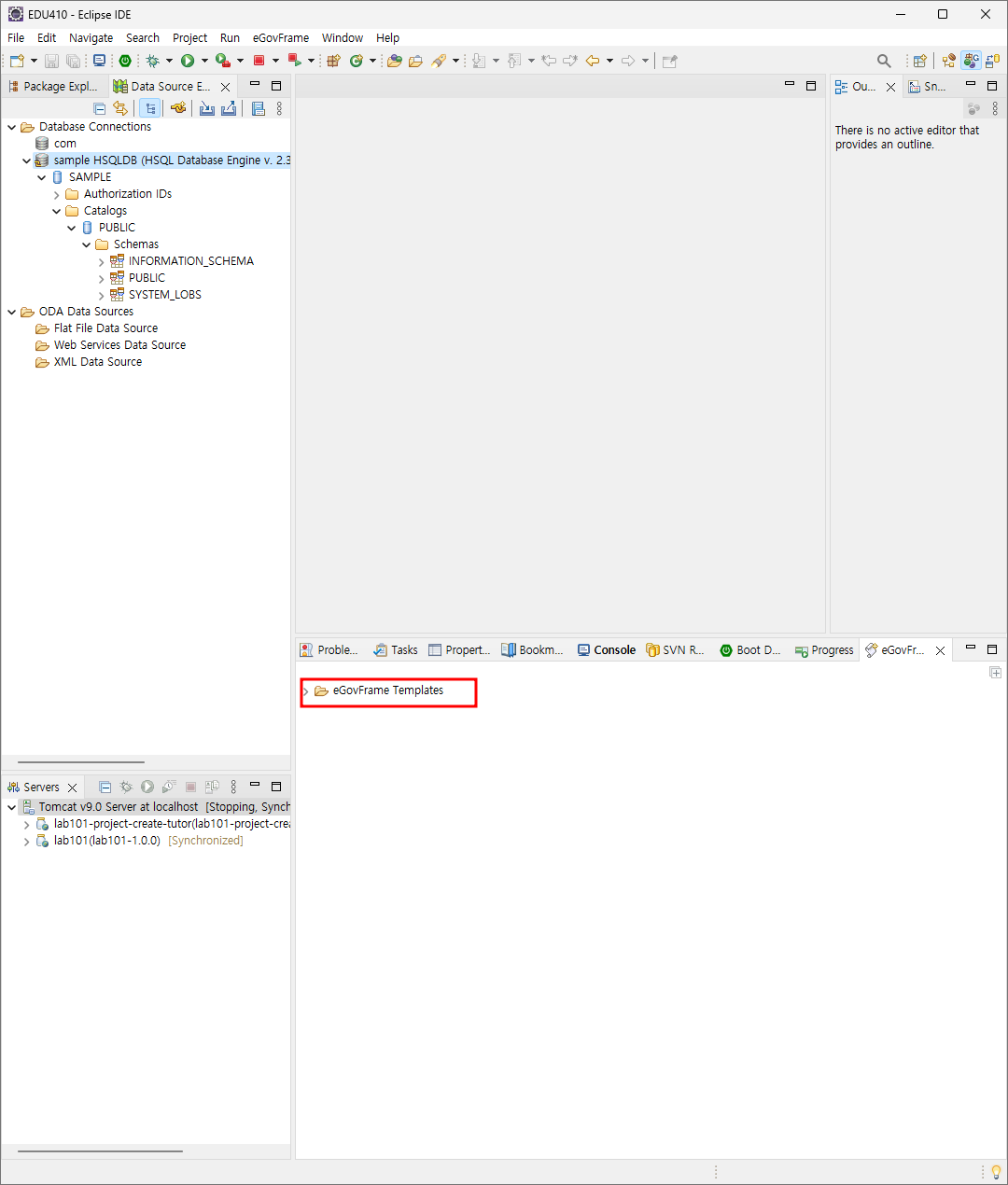Switch to the eGovFrame perspective icon
This screenshot has height=1185, width=1008.
972,61
